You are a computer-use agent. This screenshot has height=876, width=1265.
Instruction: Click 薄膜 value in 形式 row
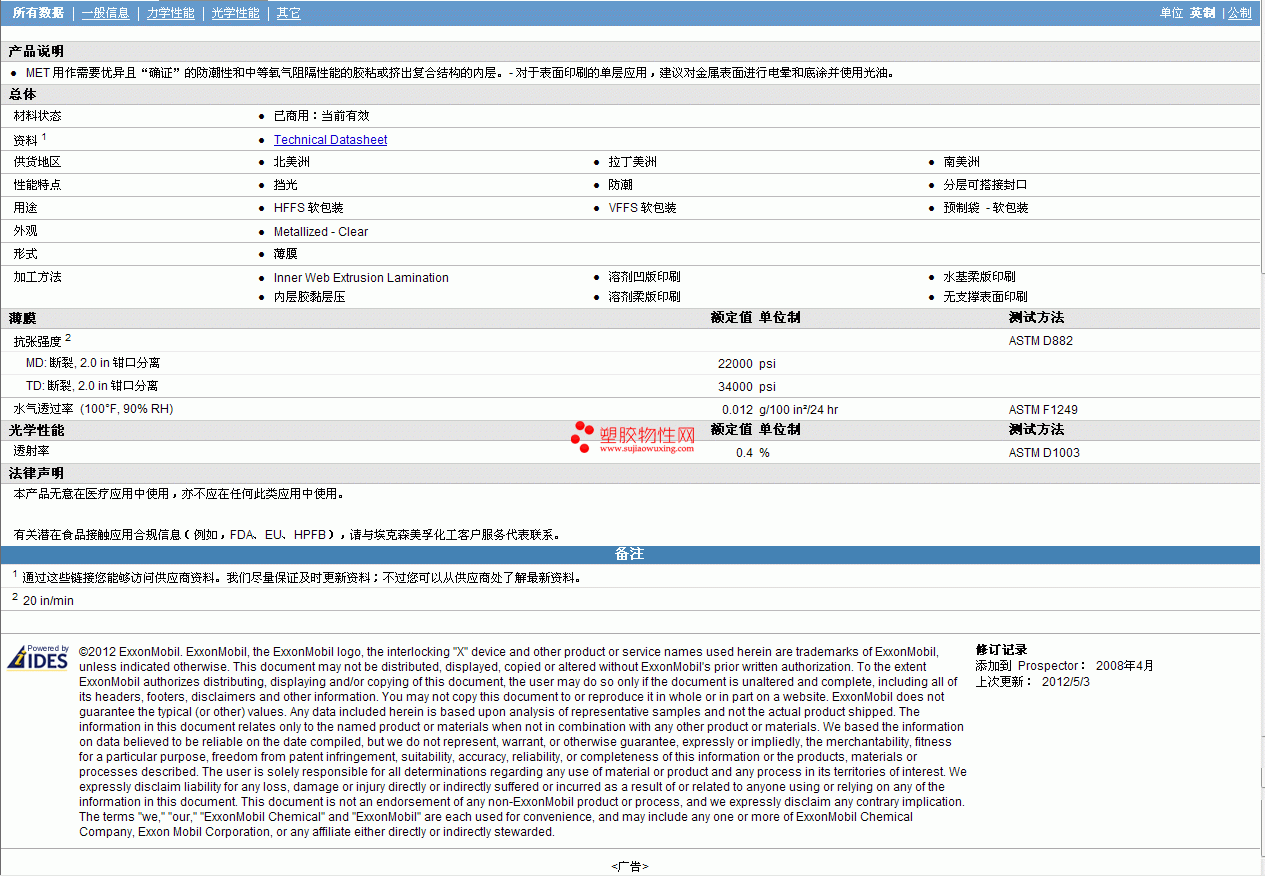(286, 254)
